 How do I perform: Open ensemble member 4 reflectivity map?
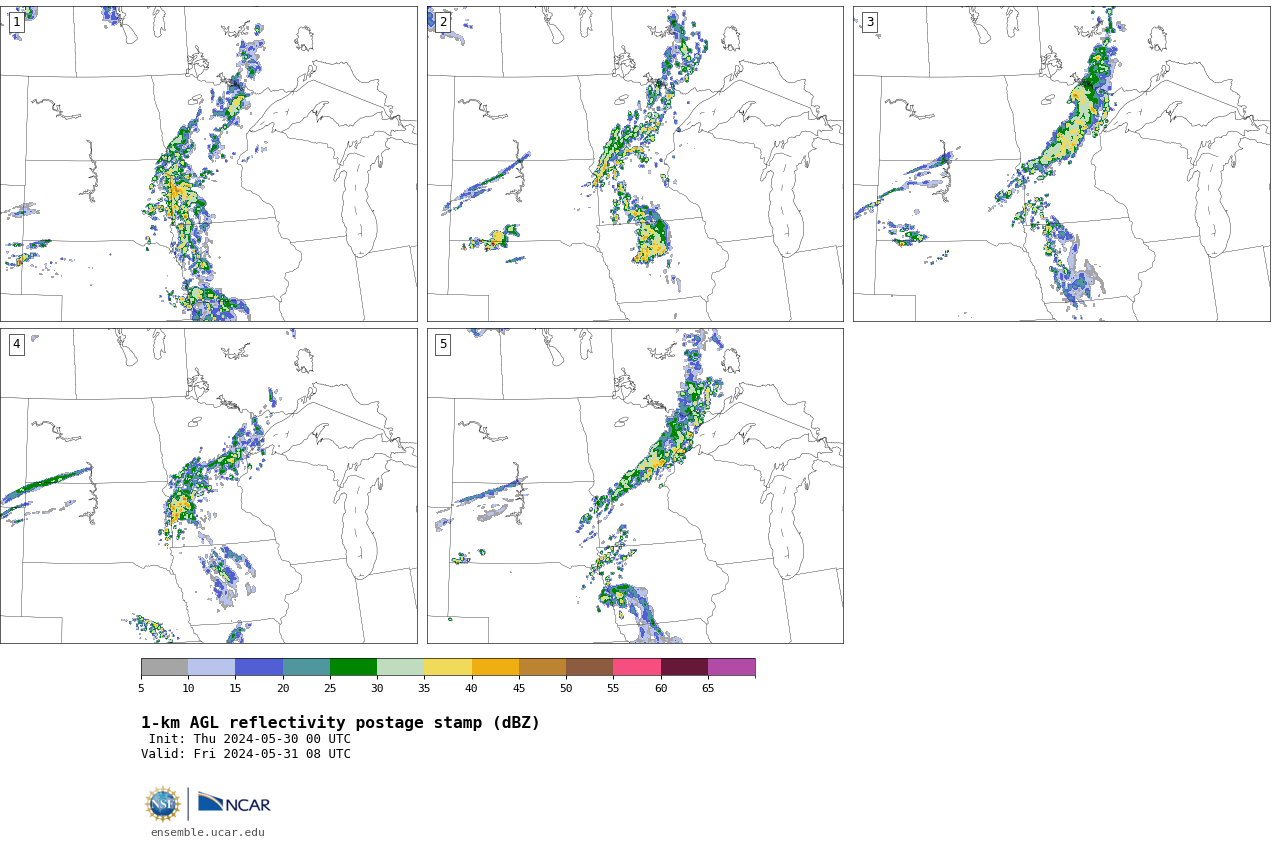[x=208, y=486]
